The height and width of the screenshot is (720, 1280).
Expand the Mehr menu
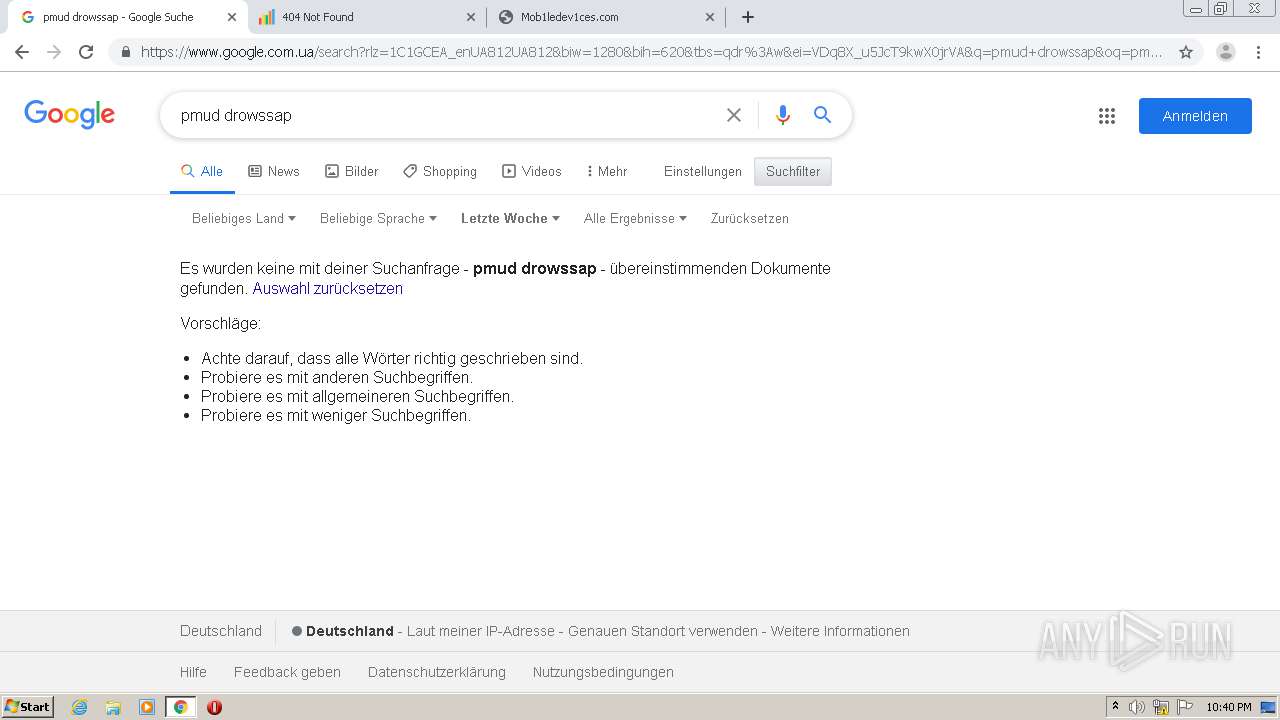click(x=607, y=171)
